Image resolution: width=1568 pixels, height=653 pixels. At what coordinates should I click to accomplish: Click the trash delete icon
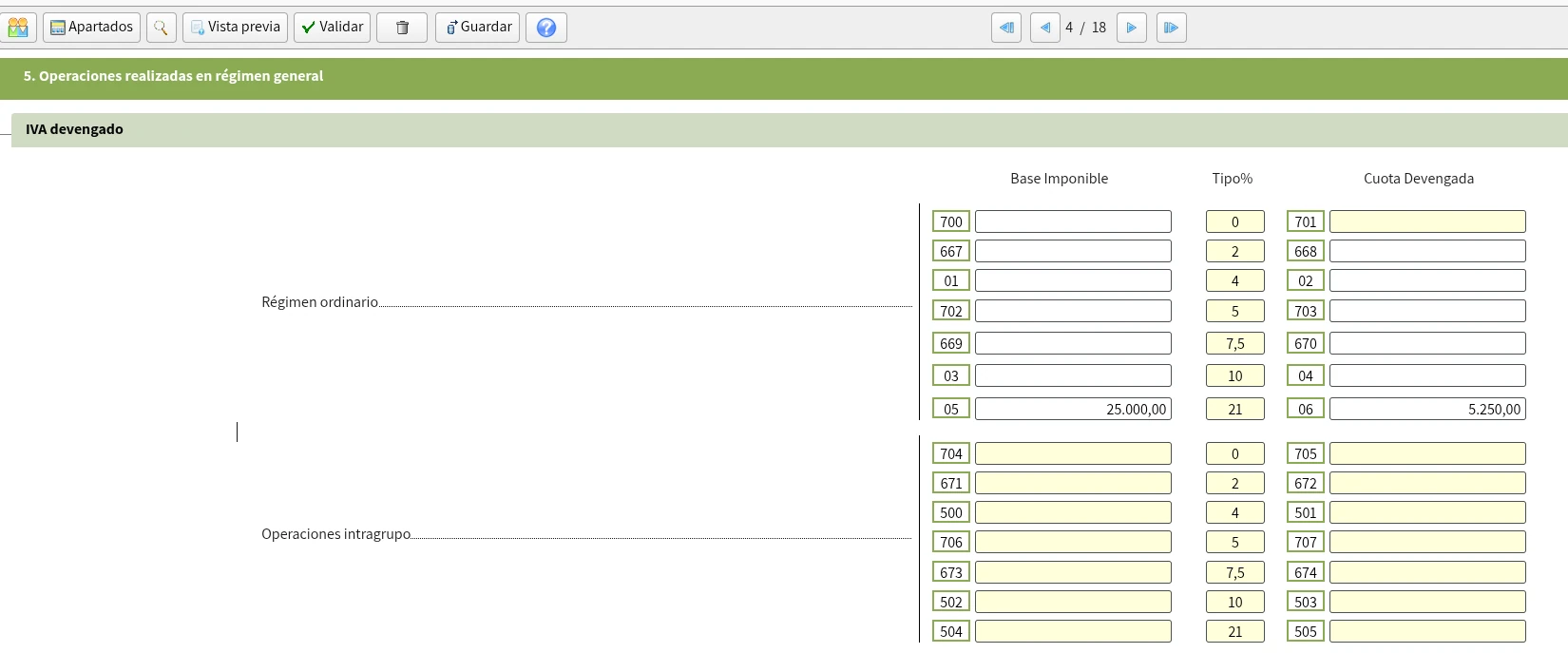402,28
